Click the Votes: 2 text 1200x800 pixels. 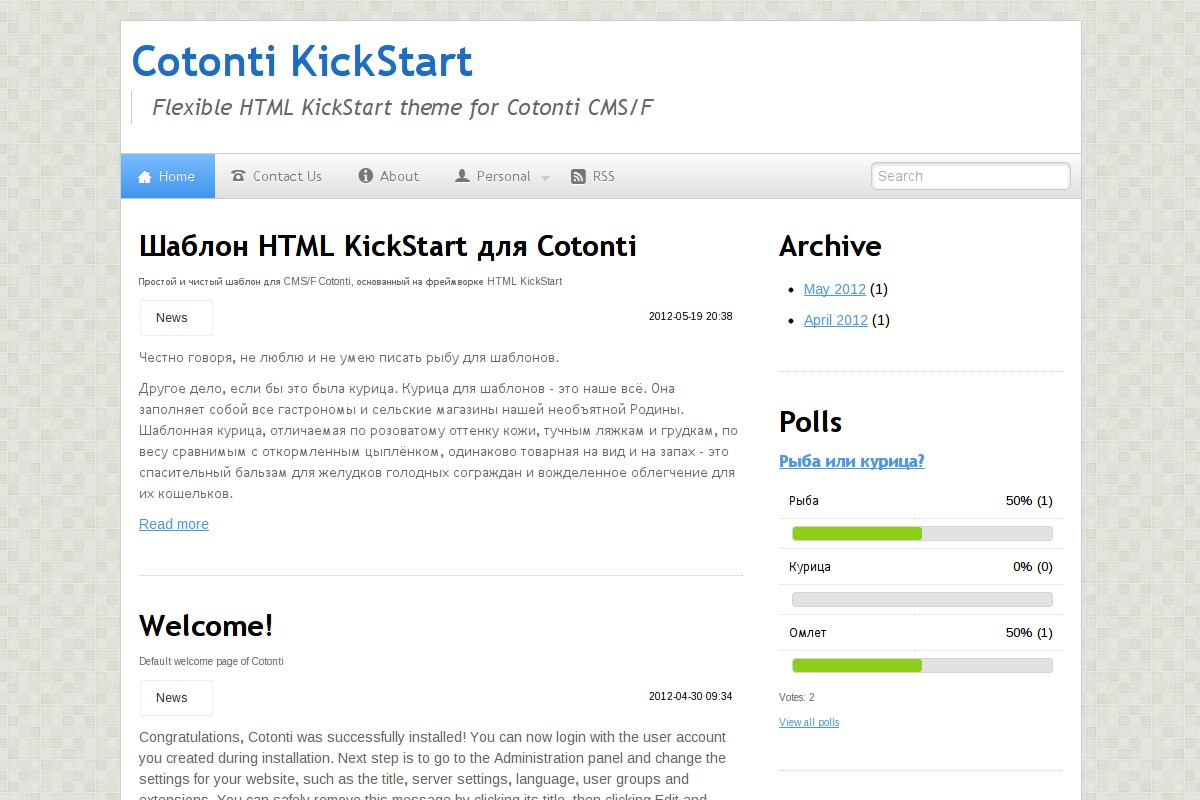(797, 697)
